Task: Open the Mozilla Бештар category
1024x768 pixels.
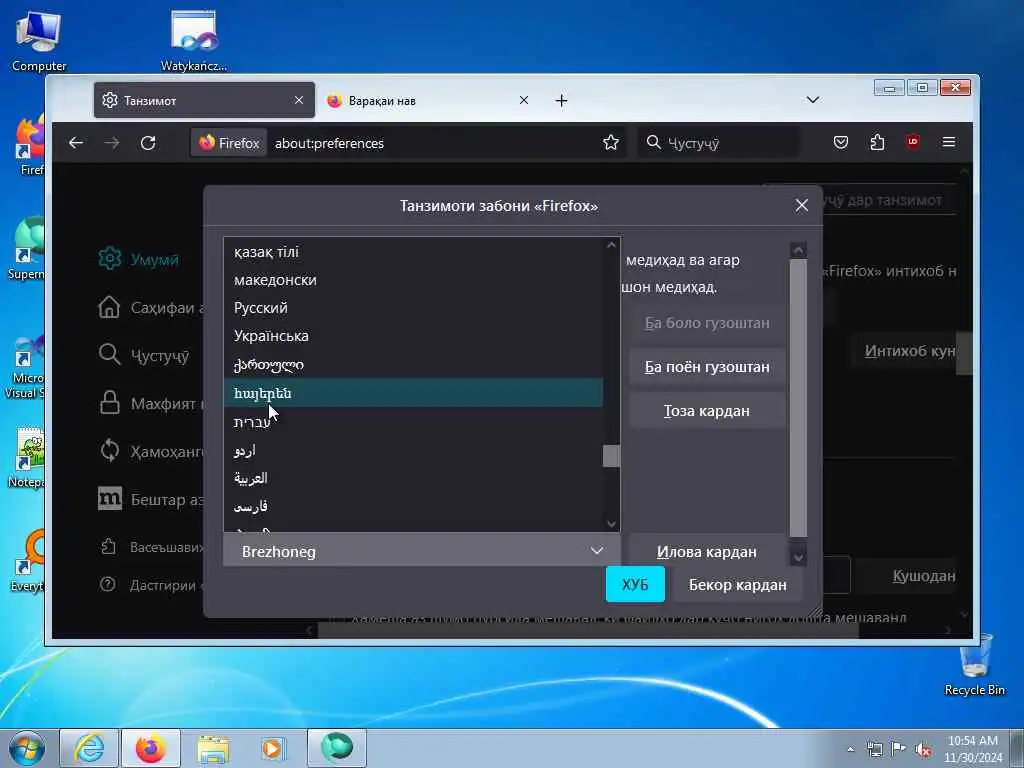Action: coord(151,500)
